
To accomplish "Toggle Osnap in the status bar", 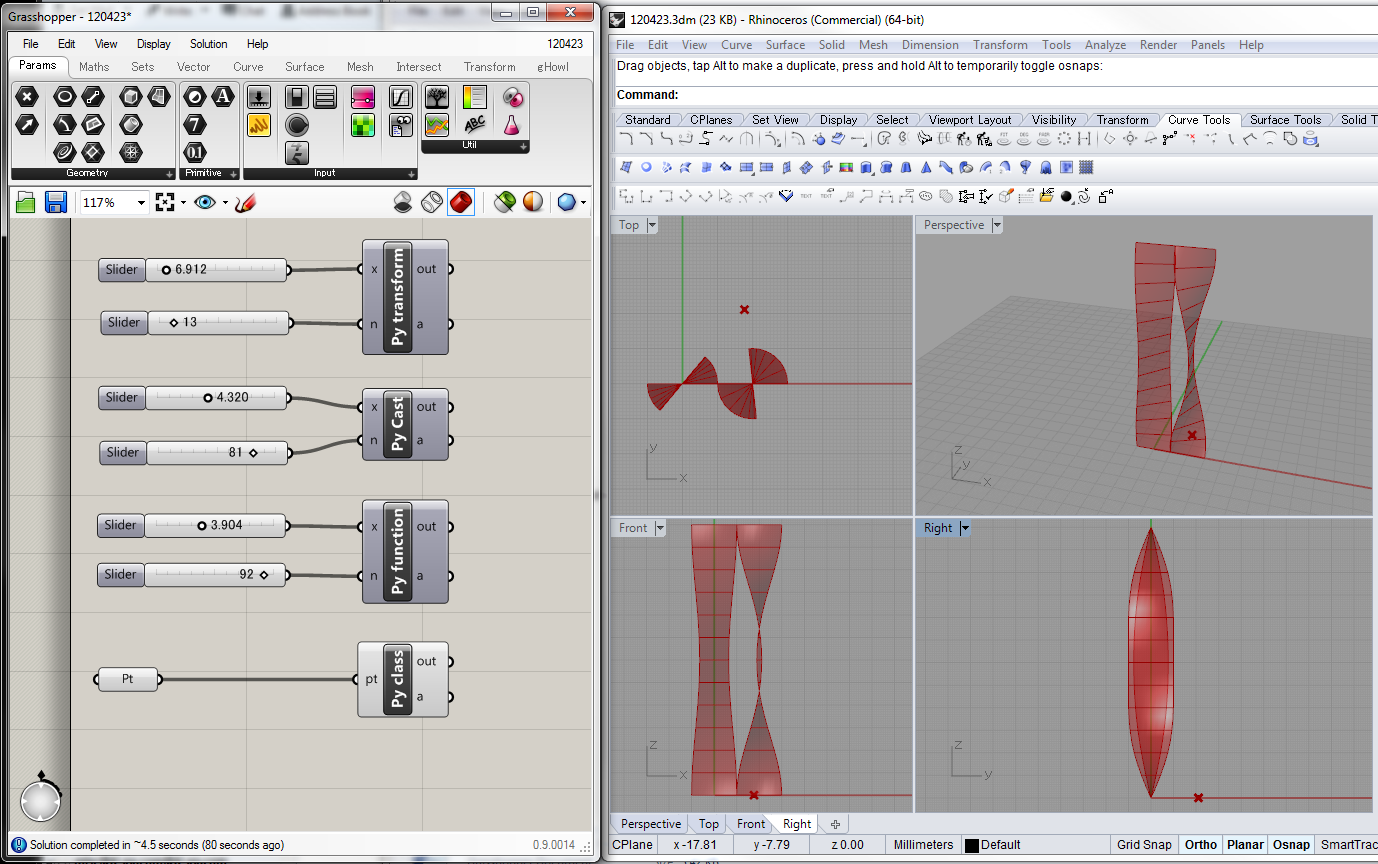I will click(x=1291, y=845).
